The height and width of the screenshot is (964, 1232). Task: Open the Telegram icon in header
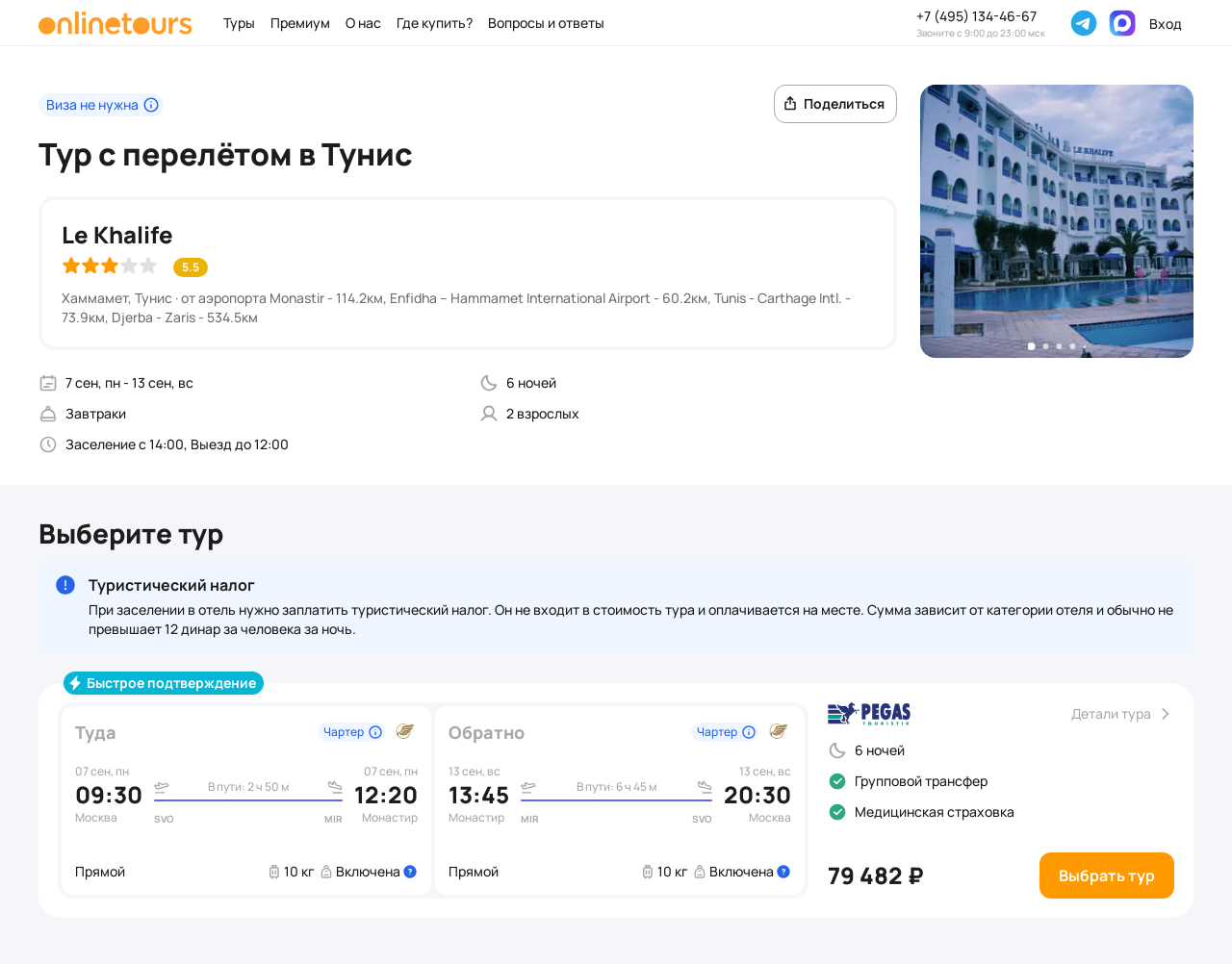(x=1084, y=23)
